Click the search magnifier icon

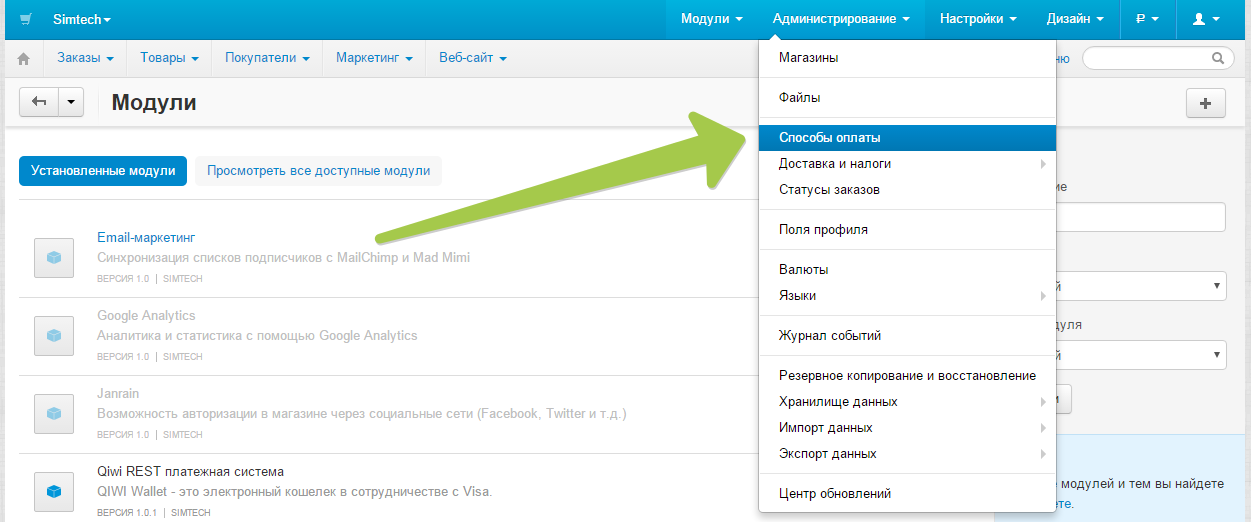[x=1218, y=58]
